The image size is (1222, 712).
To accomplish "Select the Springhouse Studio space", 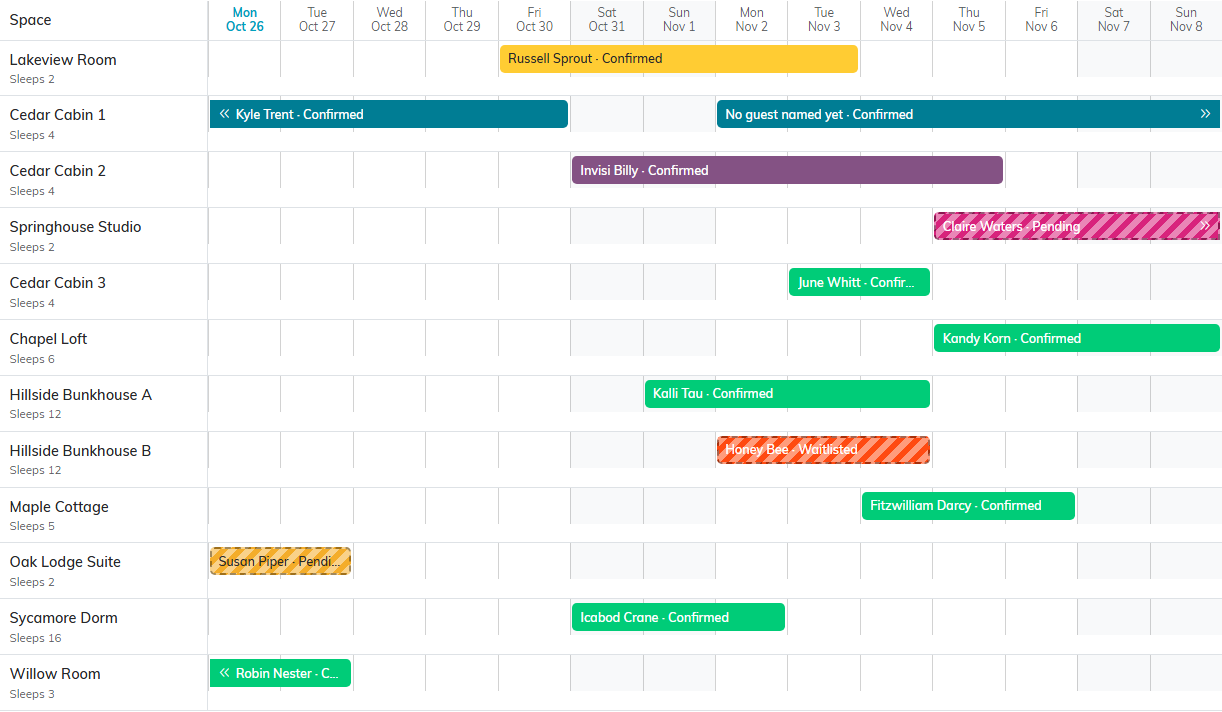I will 76,227.
